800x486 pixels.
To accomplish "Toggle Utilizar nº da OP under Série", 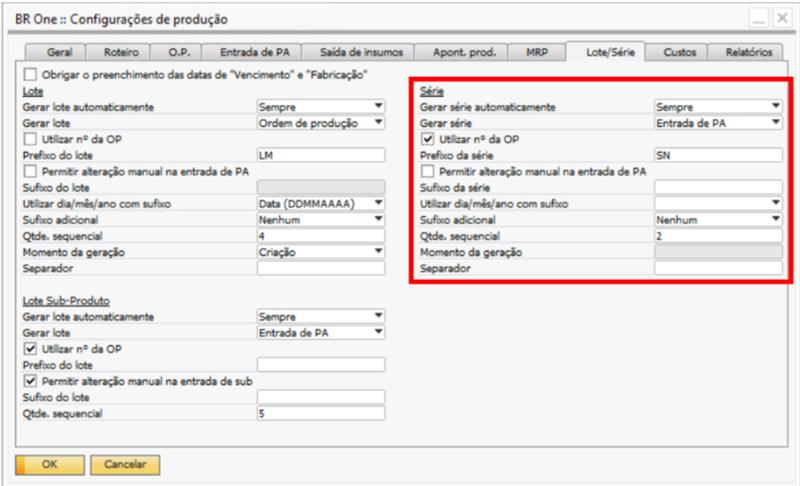I will 429,139.
